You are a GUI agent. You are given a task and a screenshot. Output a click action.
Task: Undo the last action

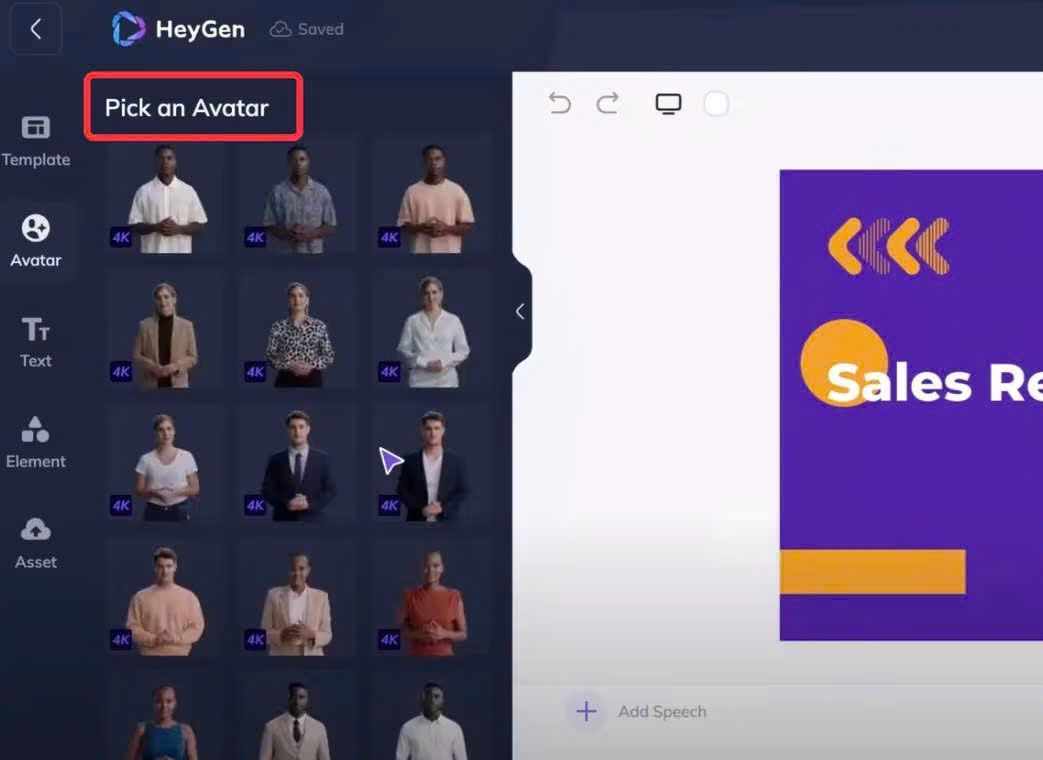tap(559, 104)
